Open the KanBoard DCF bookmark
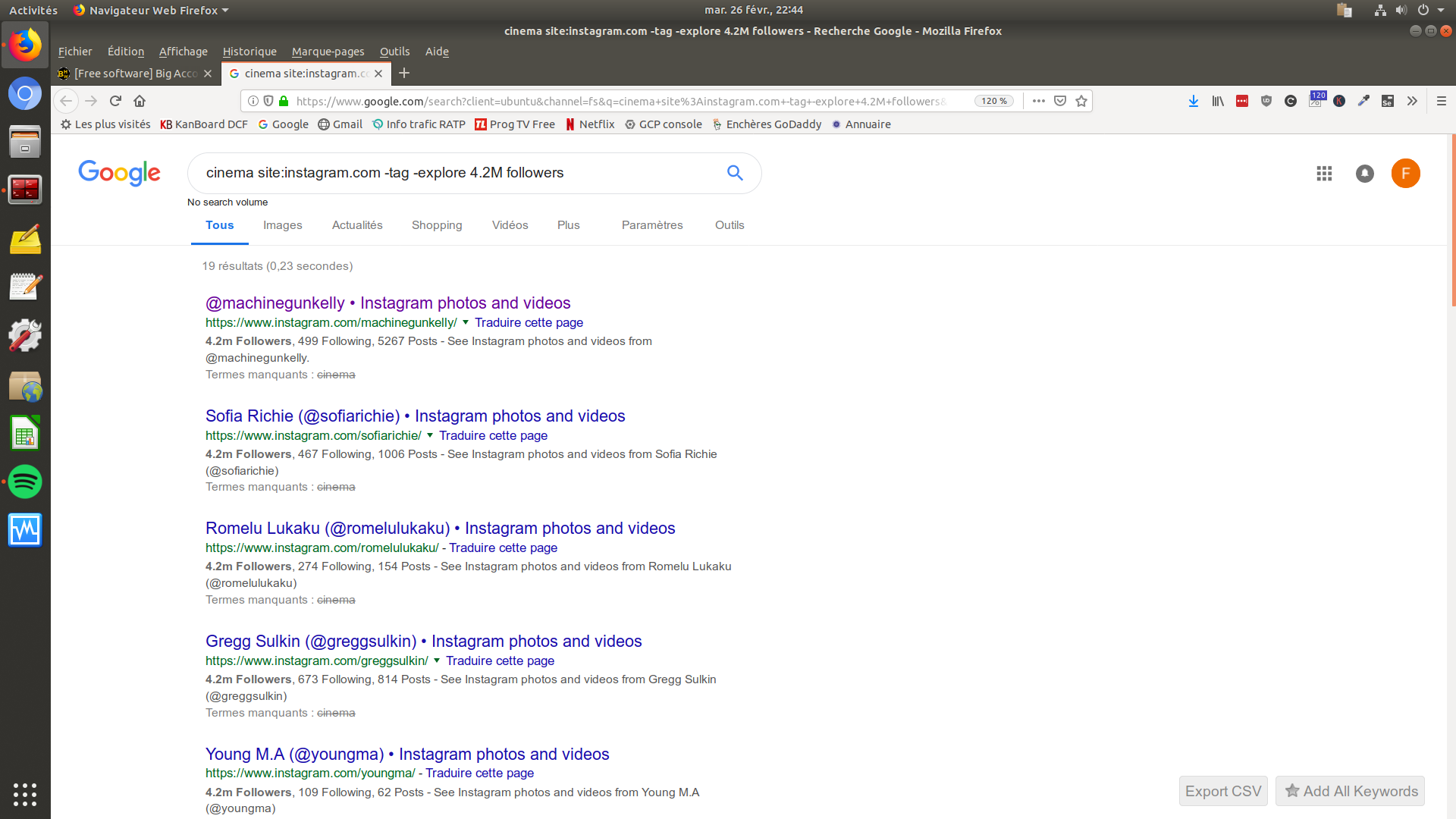 click(204, 124)
